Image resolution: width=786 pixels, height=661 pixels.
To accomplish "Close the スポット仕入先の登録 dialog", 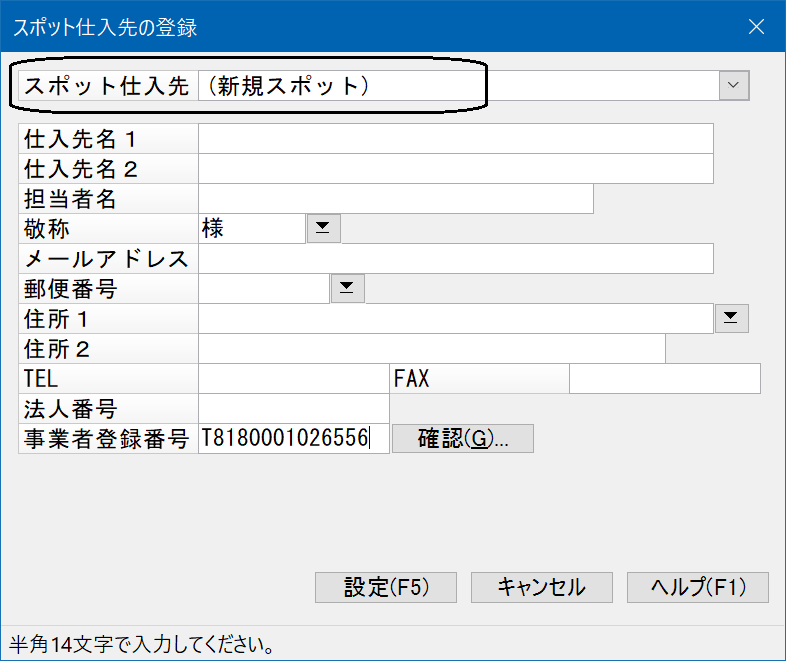I will point(756,27).
